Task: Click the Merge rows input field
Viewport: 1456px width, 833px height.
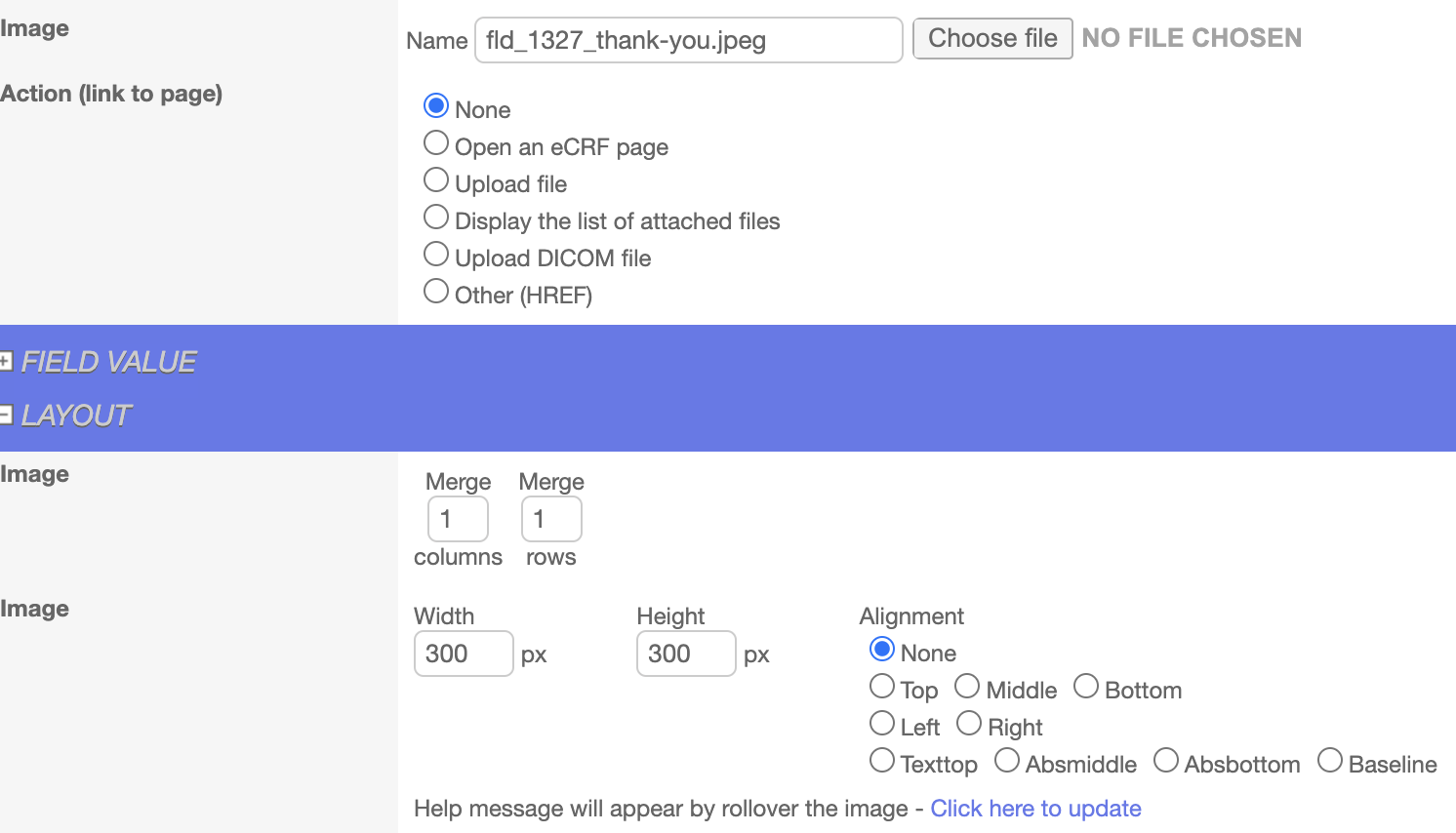Action: (x=551, y=519)
